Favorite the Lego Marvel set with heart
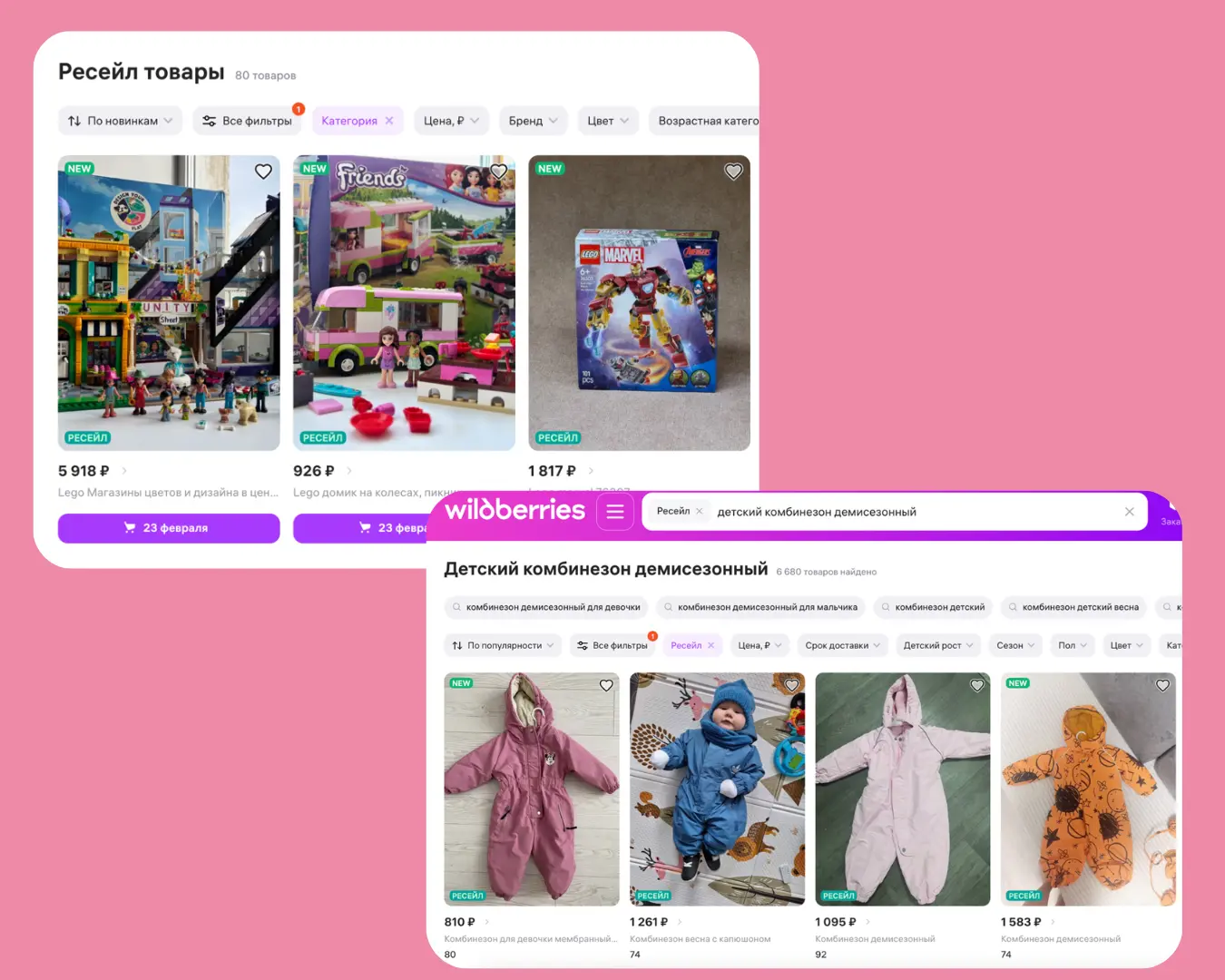 point(733,171)
